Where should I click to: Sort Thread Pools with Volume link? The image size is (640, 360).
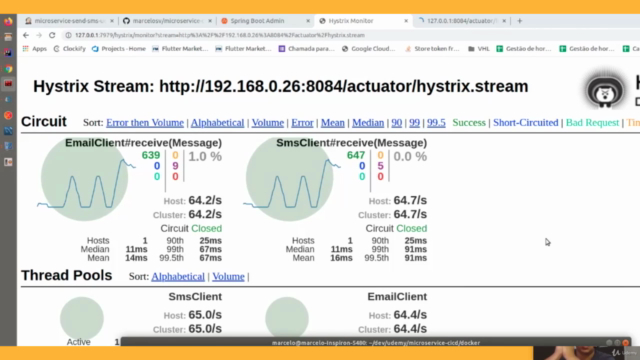point(228,276)
